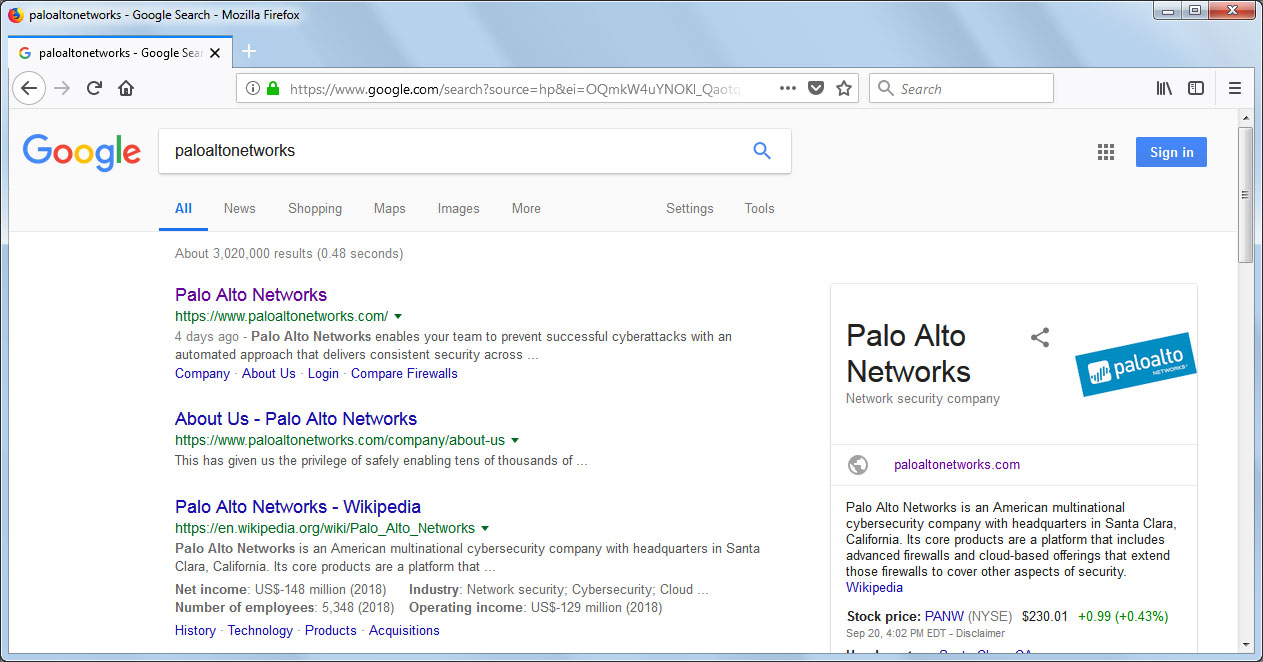
Task: Click the Login sitelink
Action: 323,373
